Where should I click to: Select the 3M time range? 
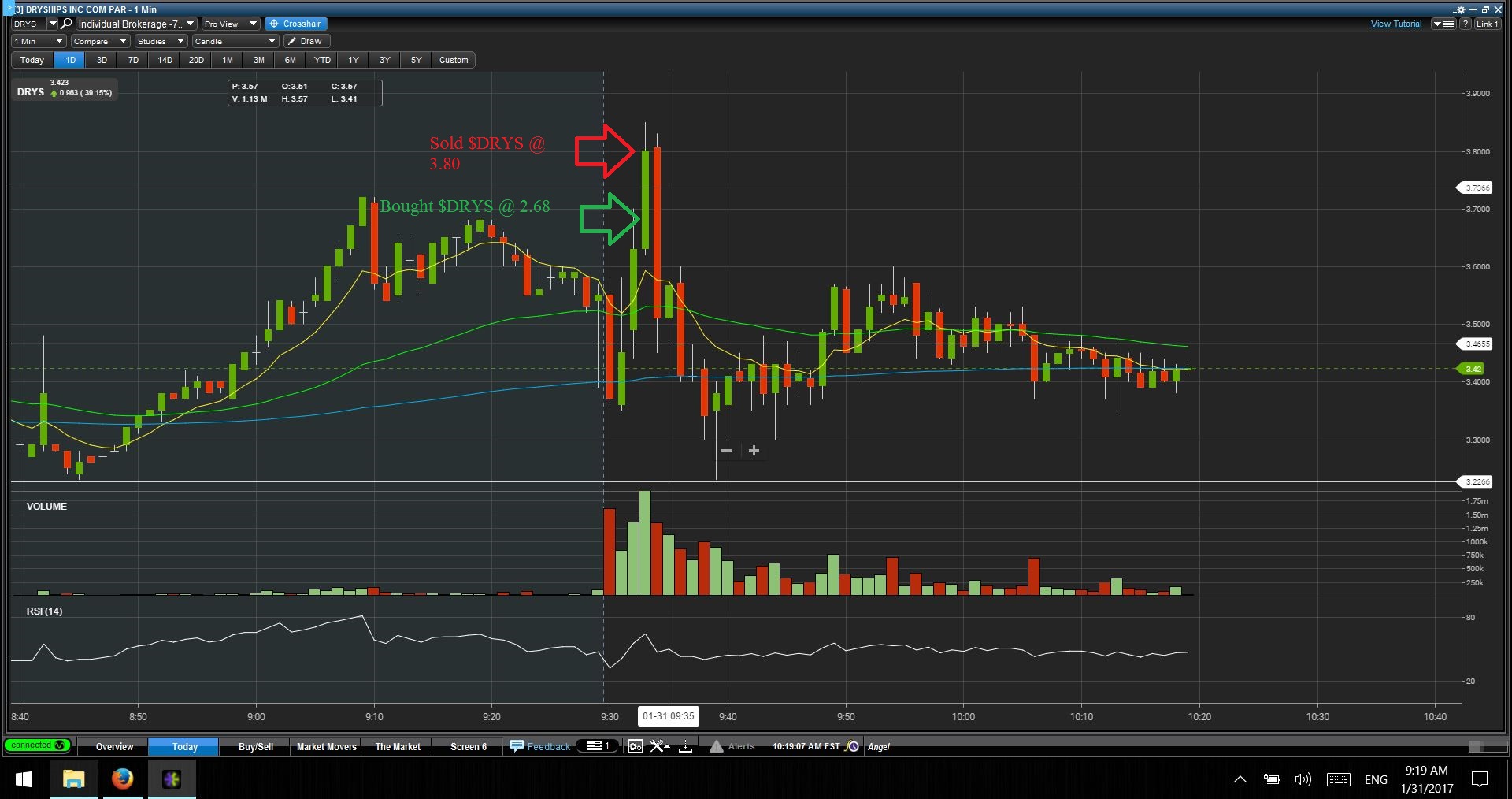click(259, 60)
